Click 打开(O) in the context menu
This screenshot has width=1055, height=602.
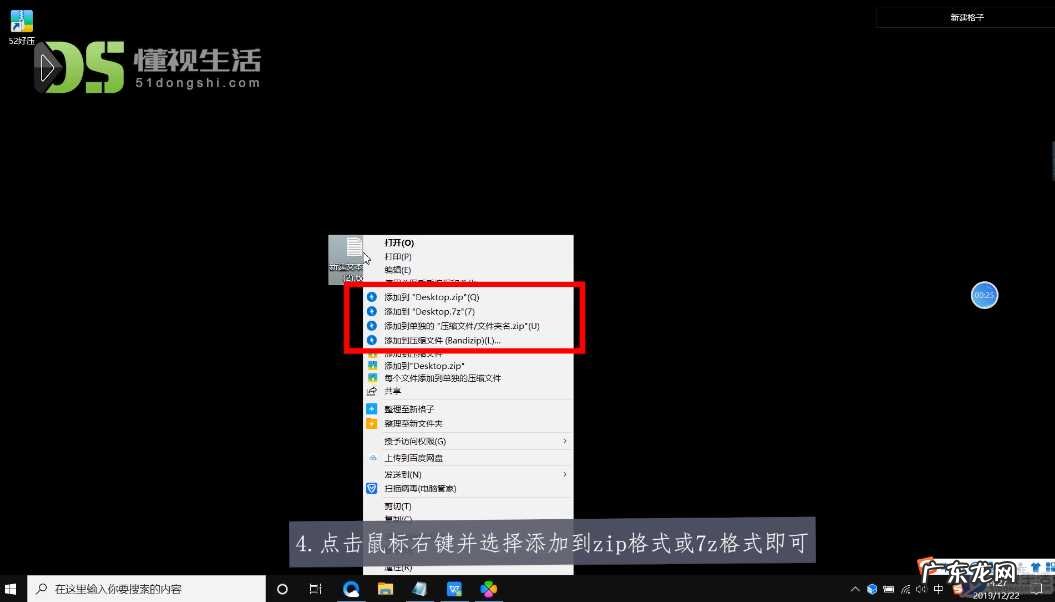click(398, 242)
